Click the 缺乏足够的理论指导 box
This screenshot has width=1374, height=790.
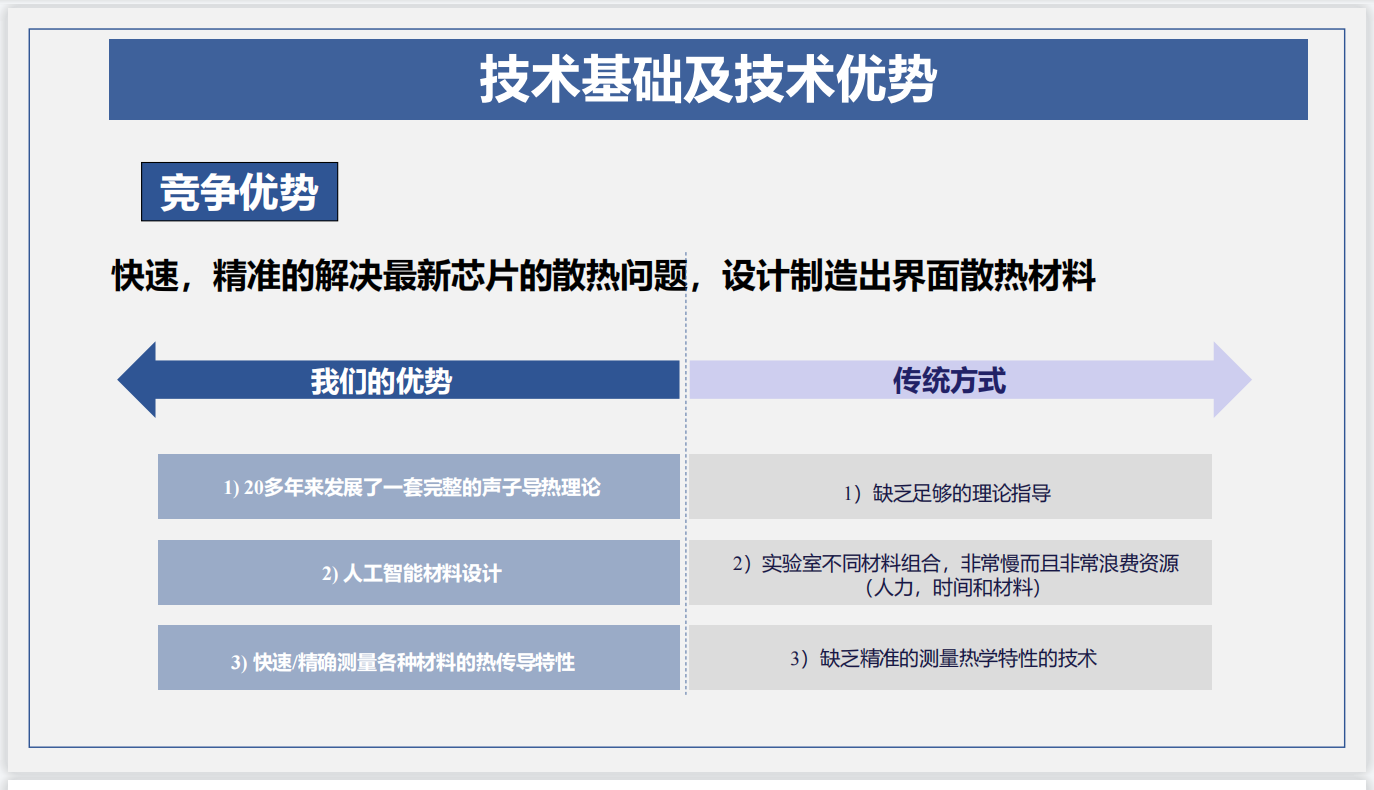[x=949, y=493]
